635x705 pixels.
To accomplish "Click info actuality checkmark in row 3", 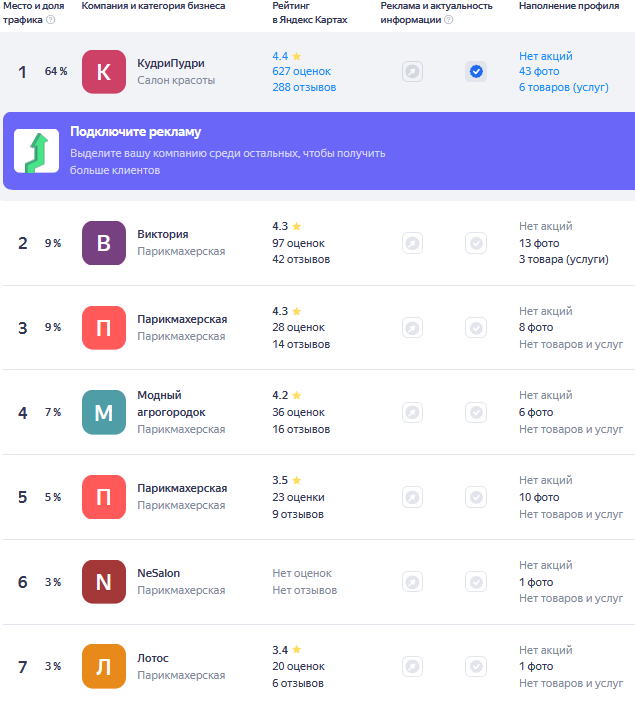I will coord(476,328).
